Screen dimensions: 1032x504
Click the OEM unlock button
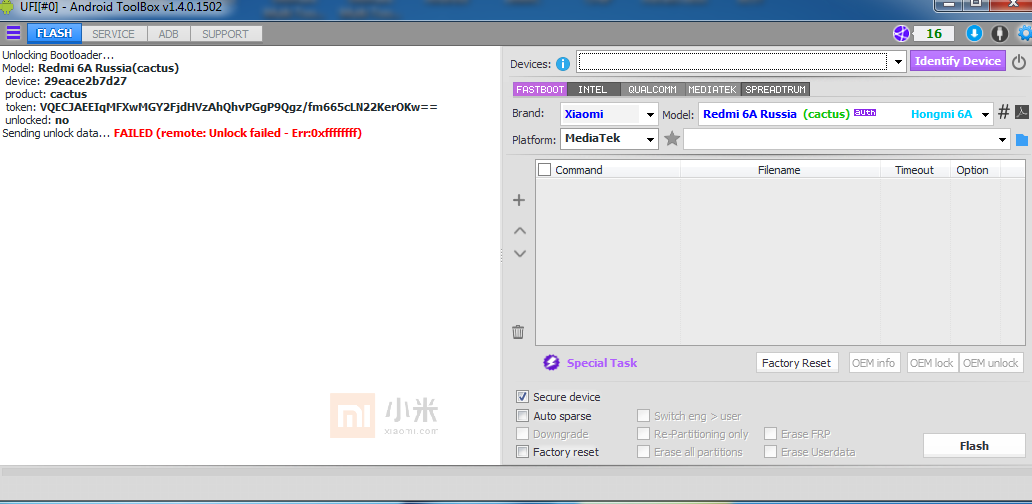click(991, 363)
